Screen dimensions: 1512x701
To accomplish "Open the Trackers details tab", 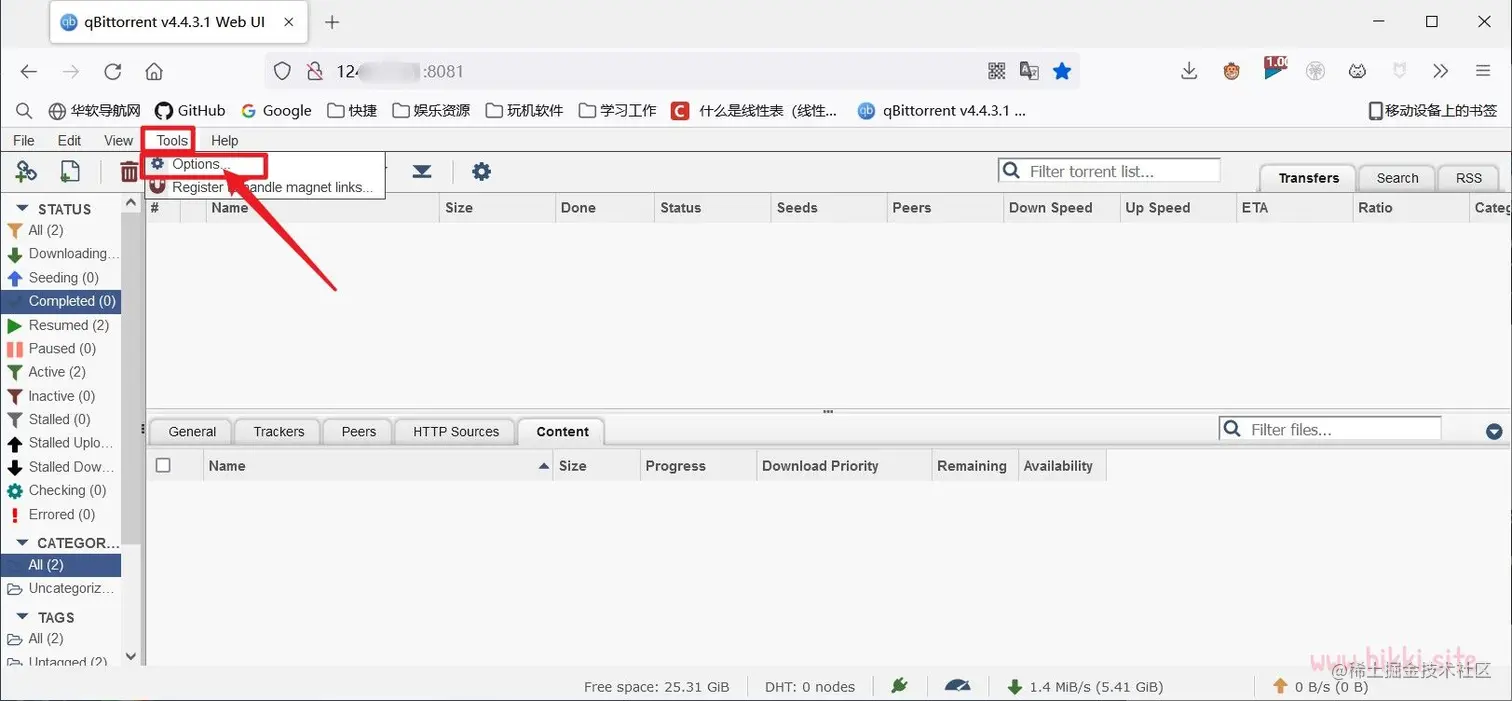I will pyautogui.click(x=278, y=432).
